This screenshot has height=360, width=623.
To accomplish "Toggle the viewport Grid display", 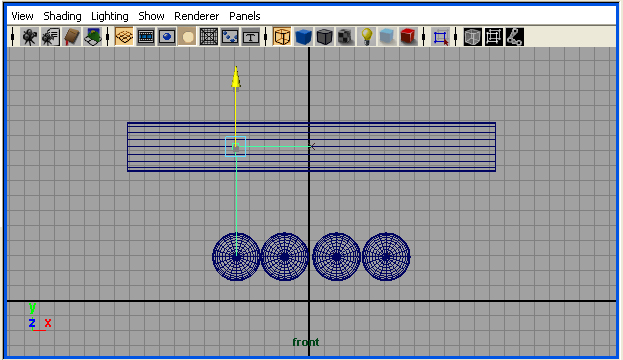I will coord(124,37).
